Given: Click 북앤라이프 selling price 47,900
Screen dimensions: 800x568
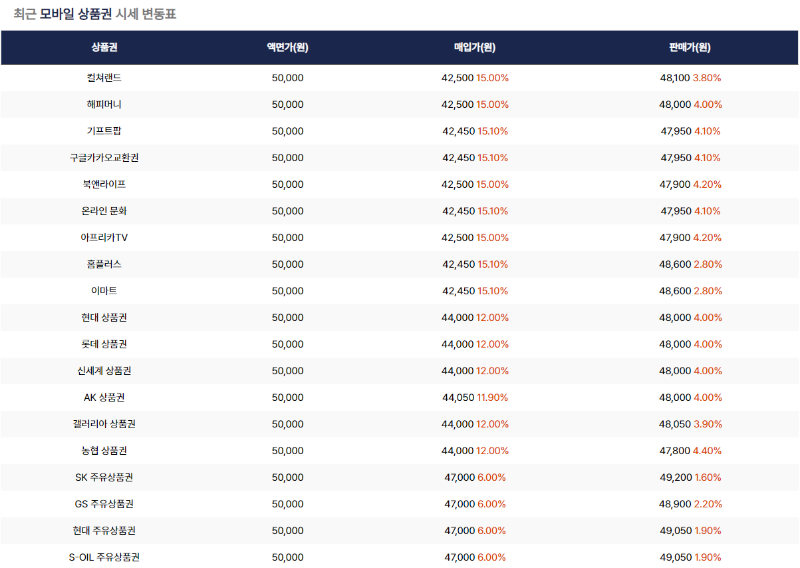Looking at the screenshot, I should 674,184.
